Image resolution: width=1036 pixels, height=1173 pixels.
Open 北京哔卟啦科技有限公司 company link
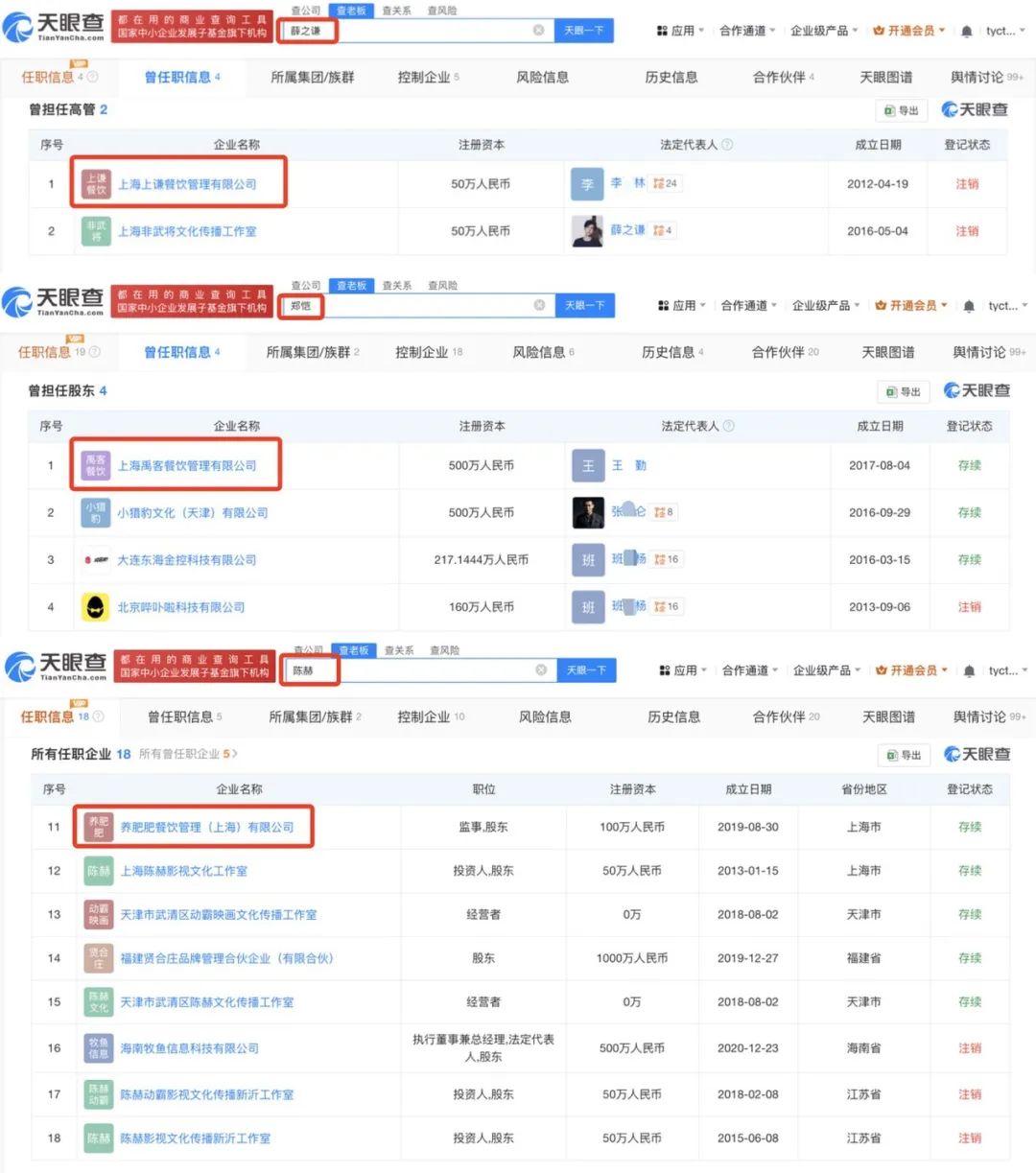(181, 607)
